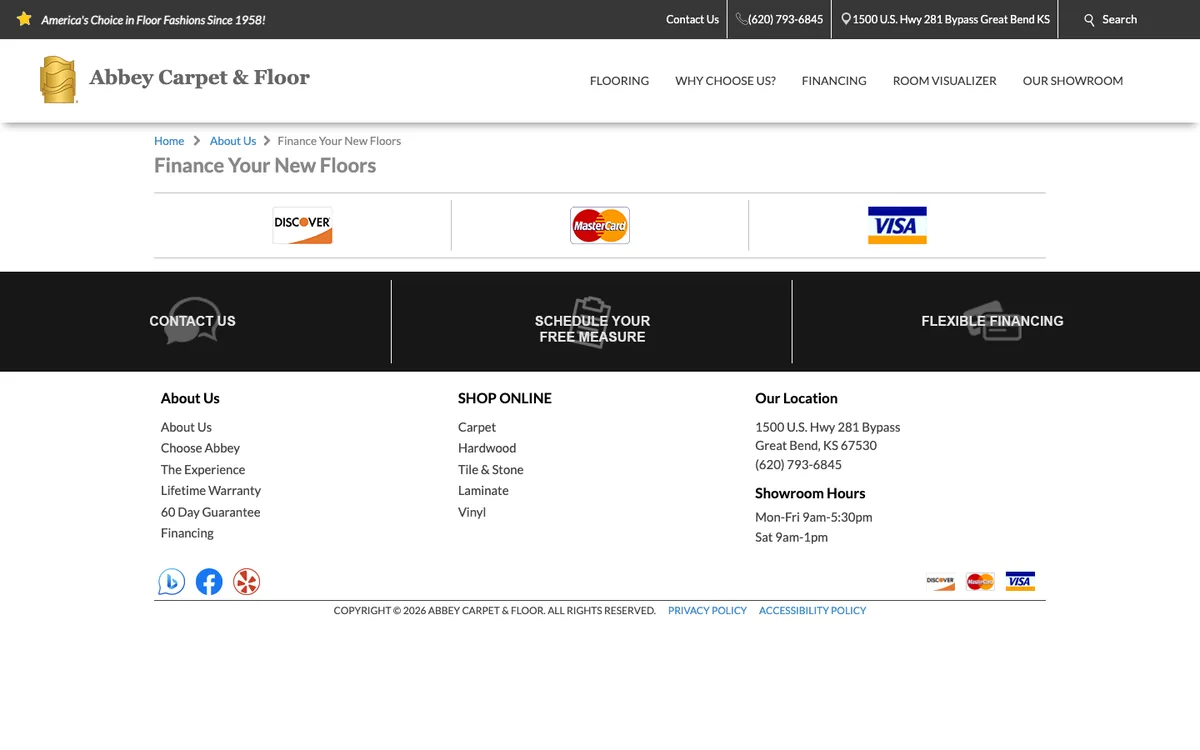Click the Flexible Financing tile

coord(992,321)
